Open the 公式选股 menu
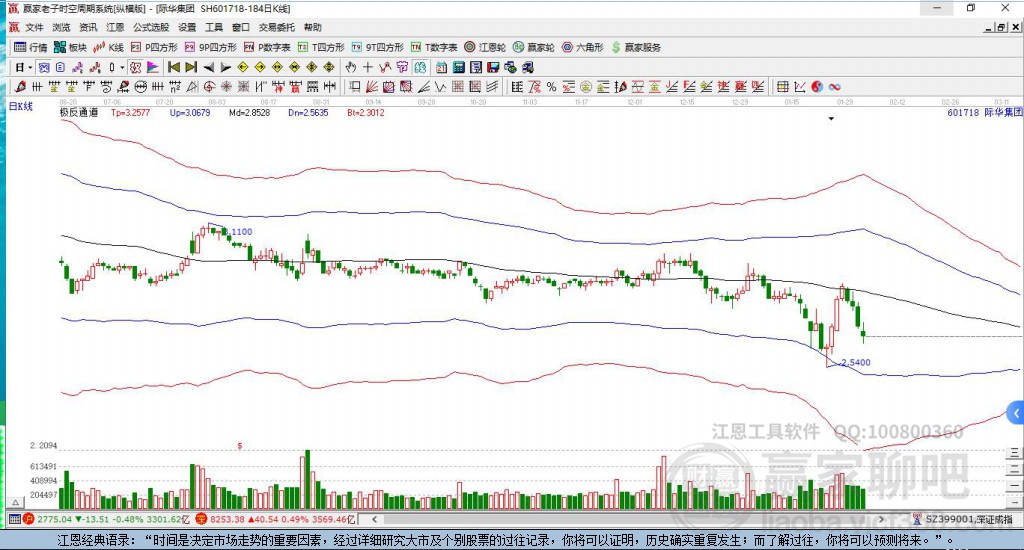 tap(150, 27)
